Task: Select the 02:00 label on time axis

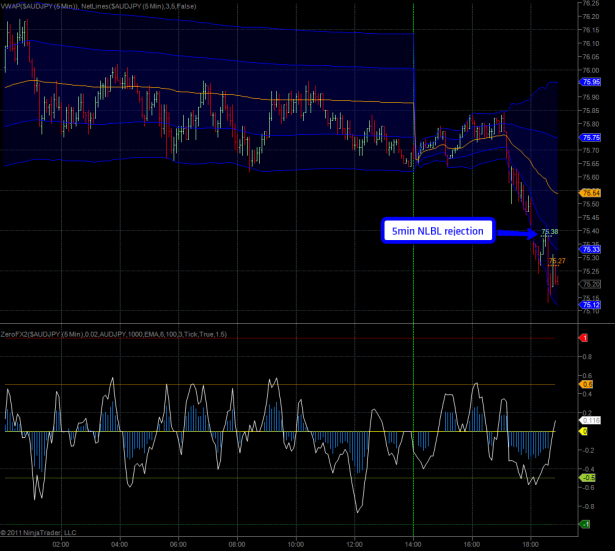Action: tap(60, 545)
